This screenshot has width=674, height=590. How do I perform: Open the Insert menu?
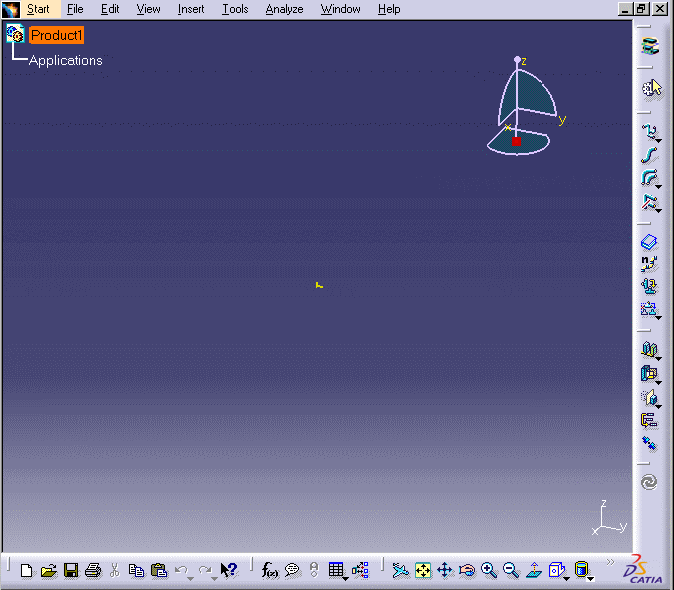tap(191, 9)
